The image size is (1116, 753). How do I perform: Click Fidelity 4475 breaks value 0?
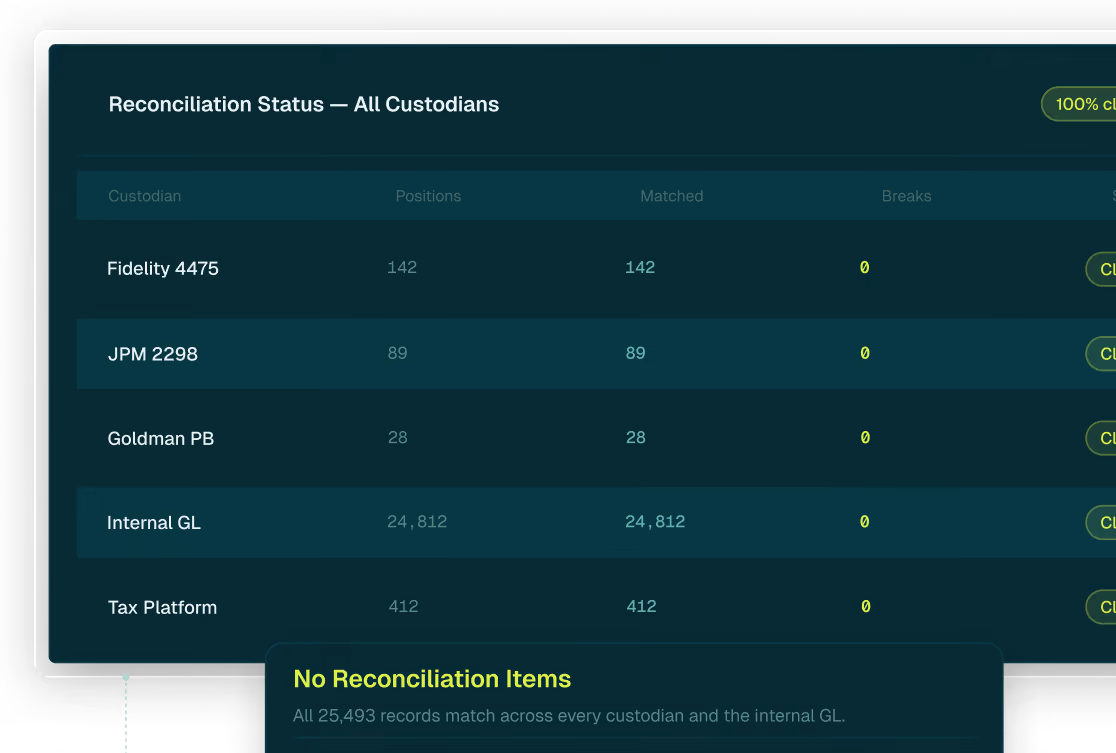coord(865,268)
